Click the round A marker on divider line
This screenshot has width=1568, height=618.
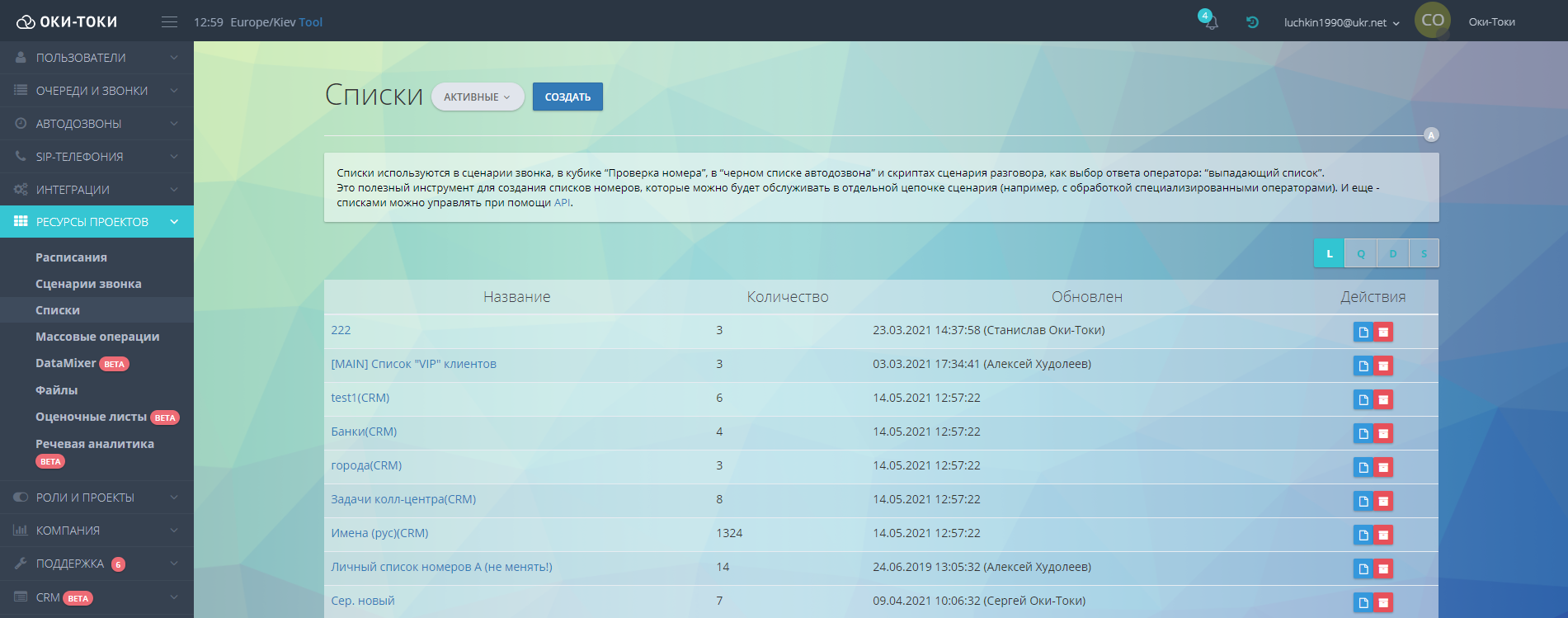point(1431,135)
